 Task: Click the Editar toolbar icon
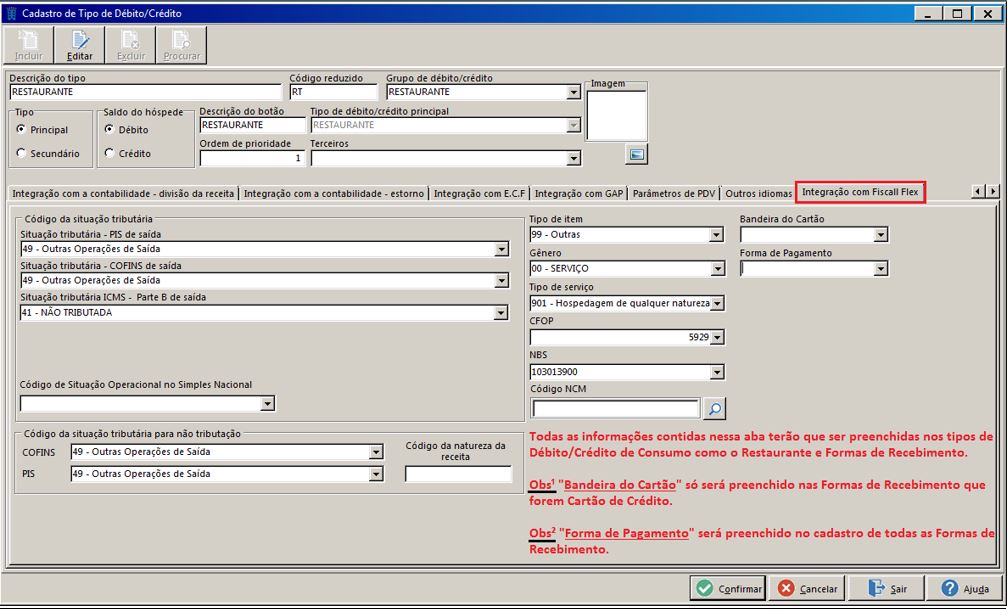click(x=80, y=45)
